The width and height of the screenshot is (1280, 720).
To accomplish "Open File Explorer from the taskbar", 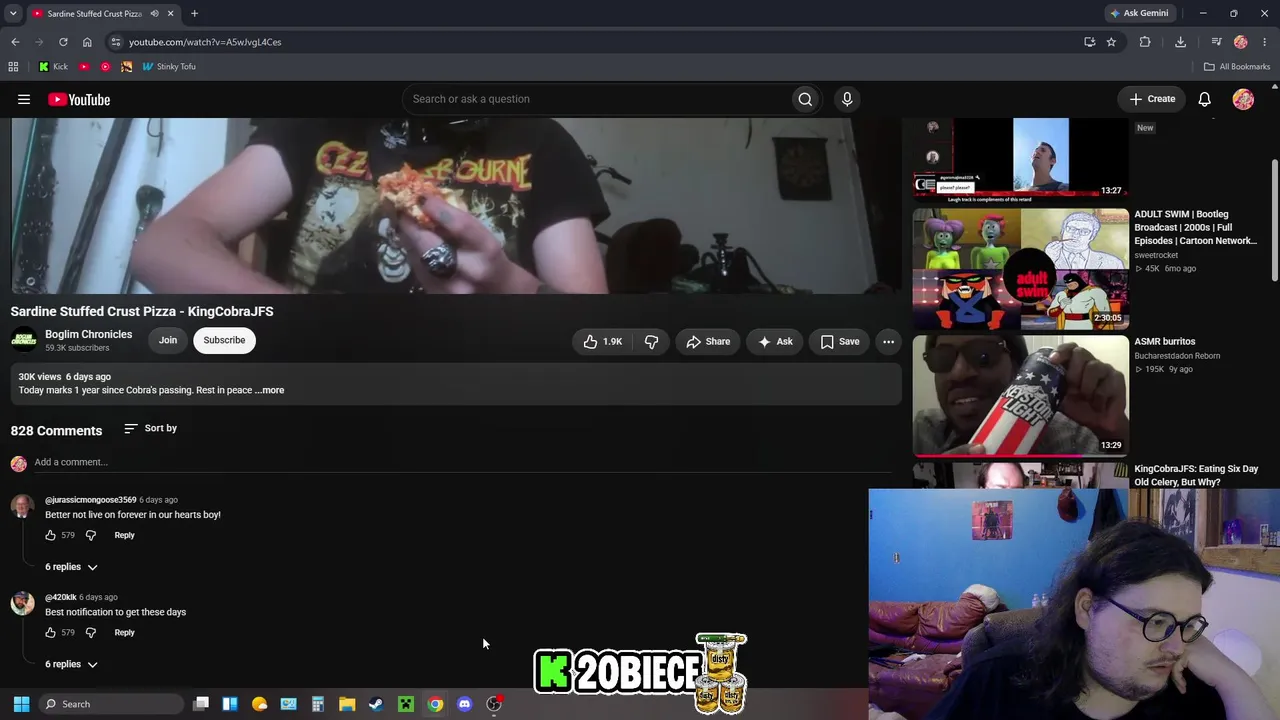I will [347, 704].
